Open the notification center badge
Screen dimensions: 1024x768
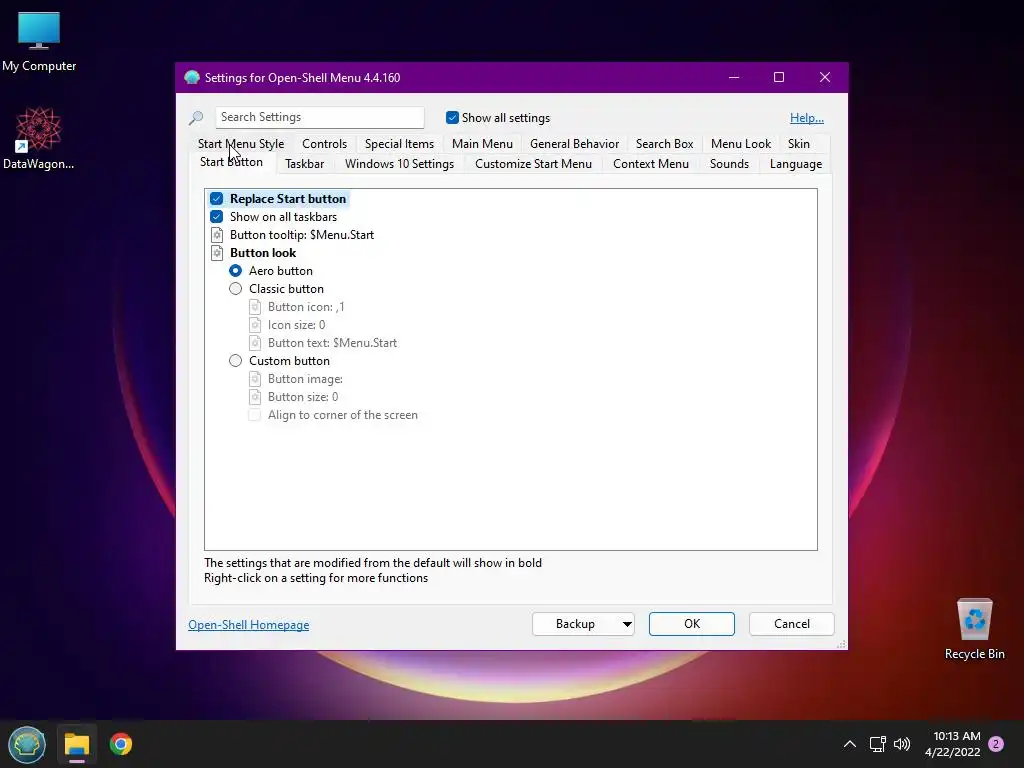pos(996,744)
